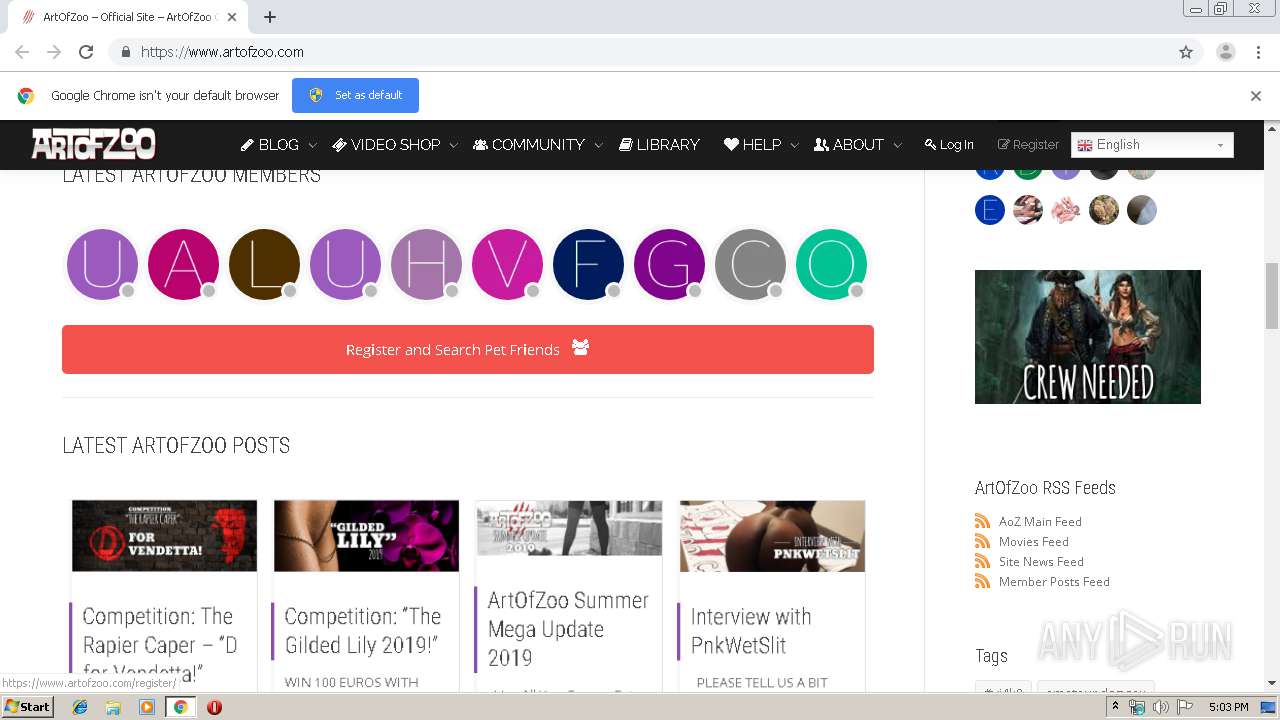Screen dimensions: 1280x720
Task: Click the Log In link
Action: click(949, 145)
